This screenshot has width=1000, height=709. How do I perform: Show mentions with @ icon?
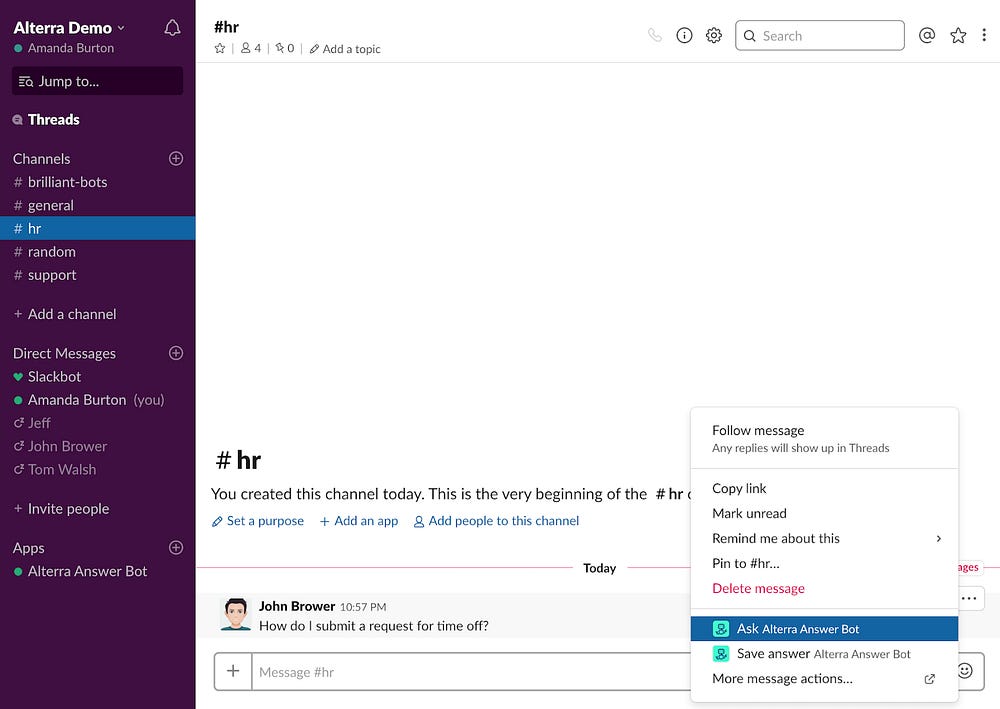coord(927,35)
